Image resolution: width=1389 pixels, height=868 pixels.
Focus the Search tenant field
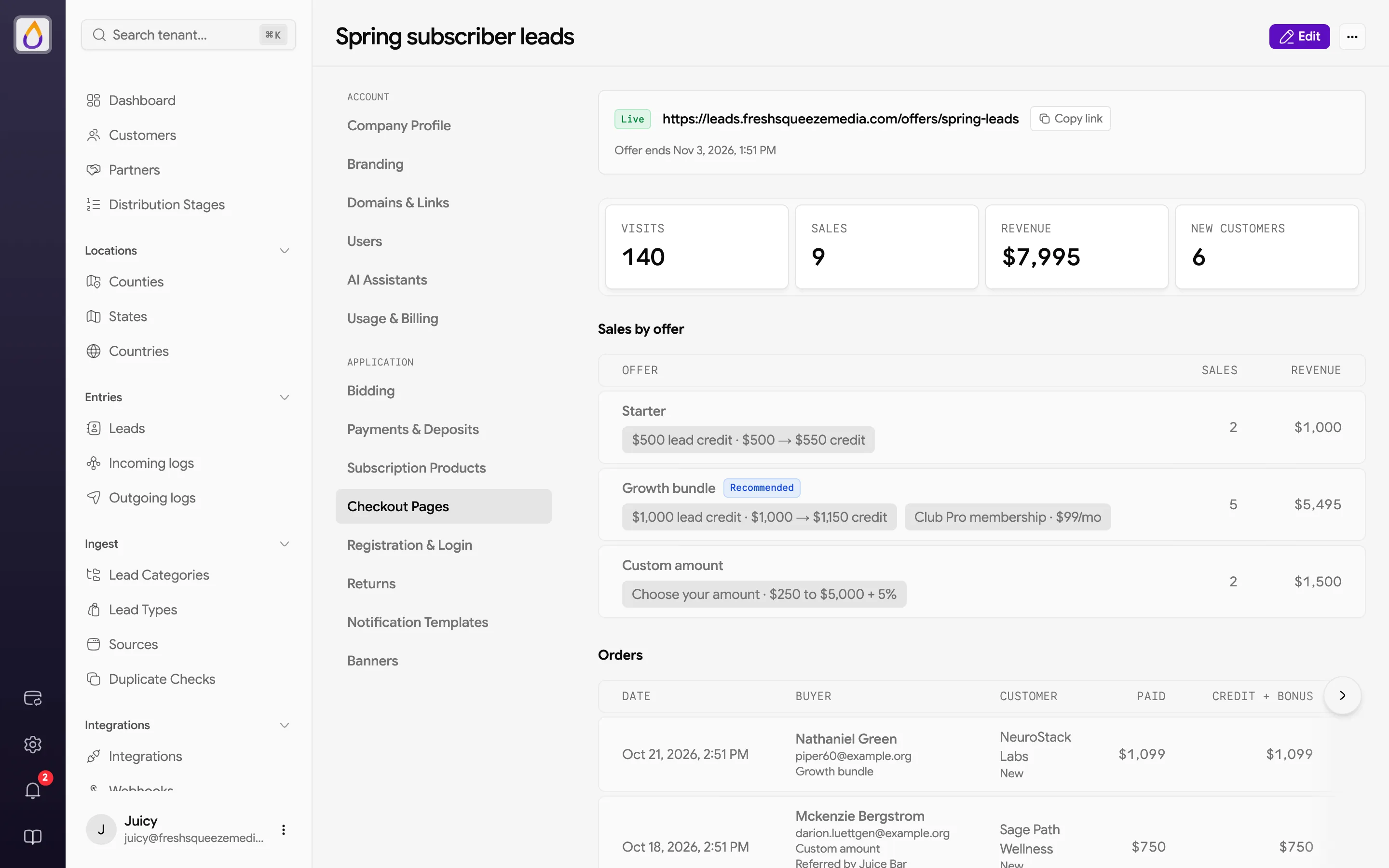(188, 35)
